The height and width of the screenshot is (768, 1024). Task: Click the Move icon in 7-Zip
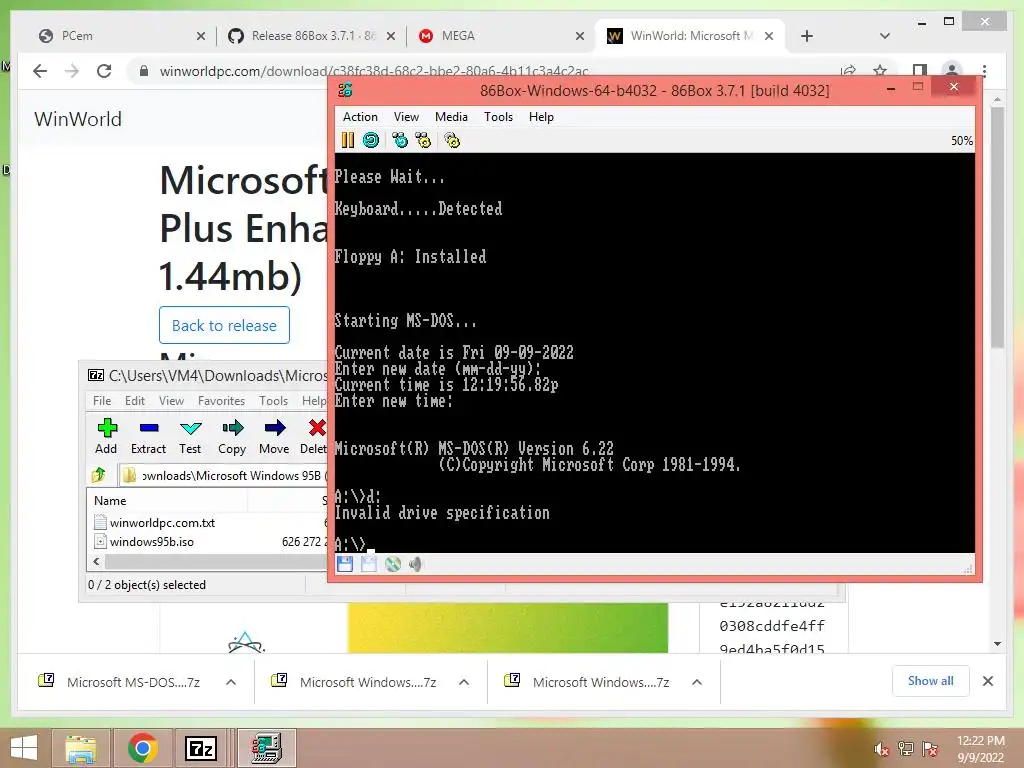(x=274, y=436)
